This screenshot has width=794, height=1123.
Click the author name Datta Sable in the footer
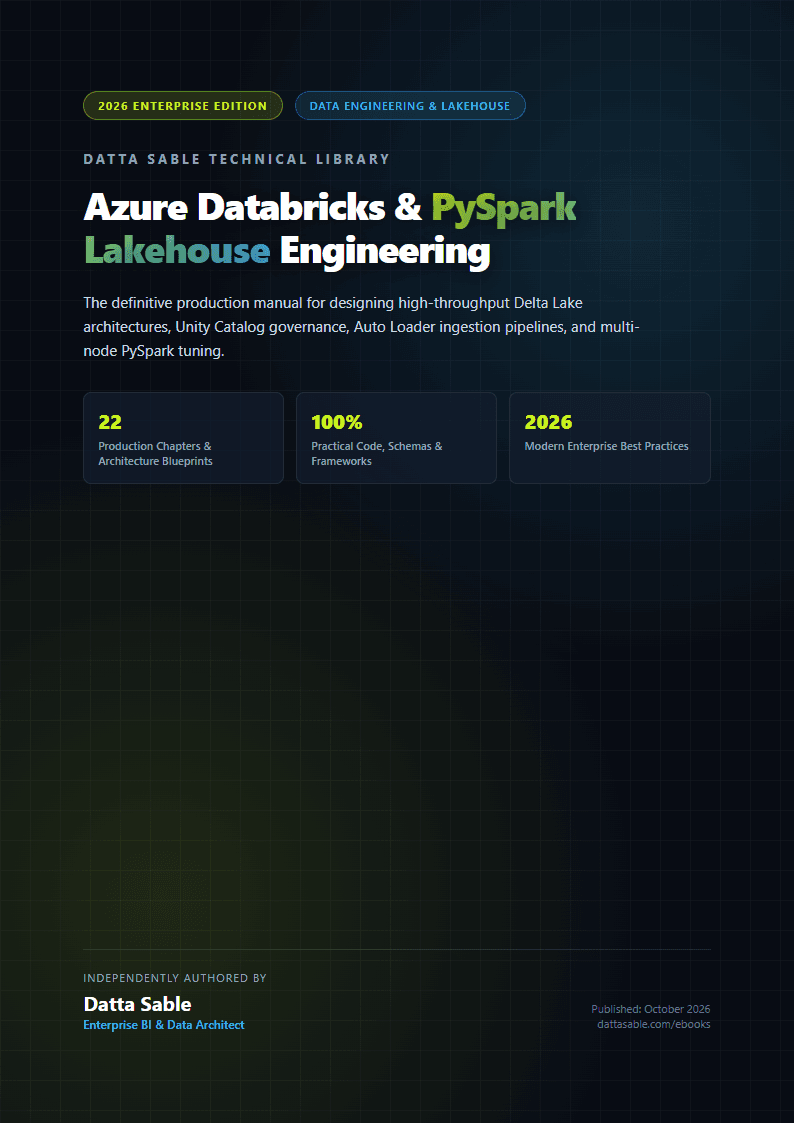pyautogui.click(x=137, y=1003)
